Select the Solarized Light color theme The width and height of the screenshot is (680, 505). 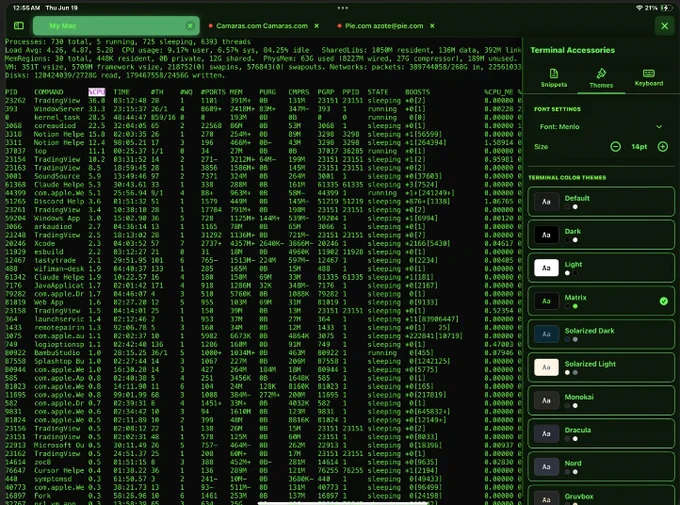(x=601, y=367)
